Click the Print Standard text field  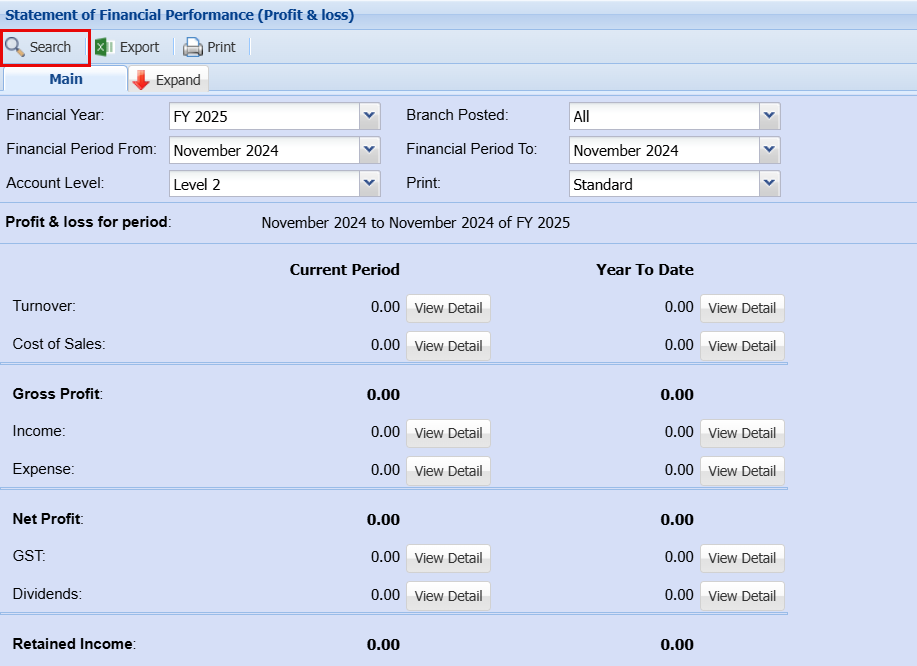(663, 184)
